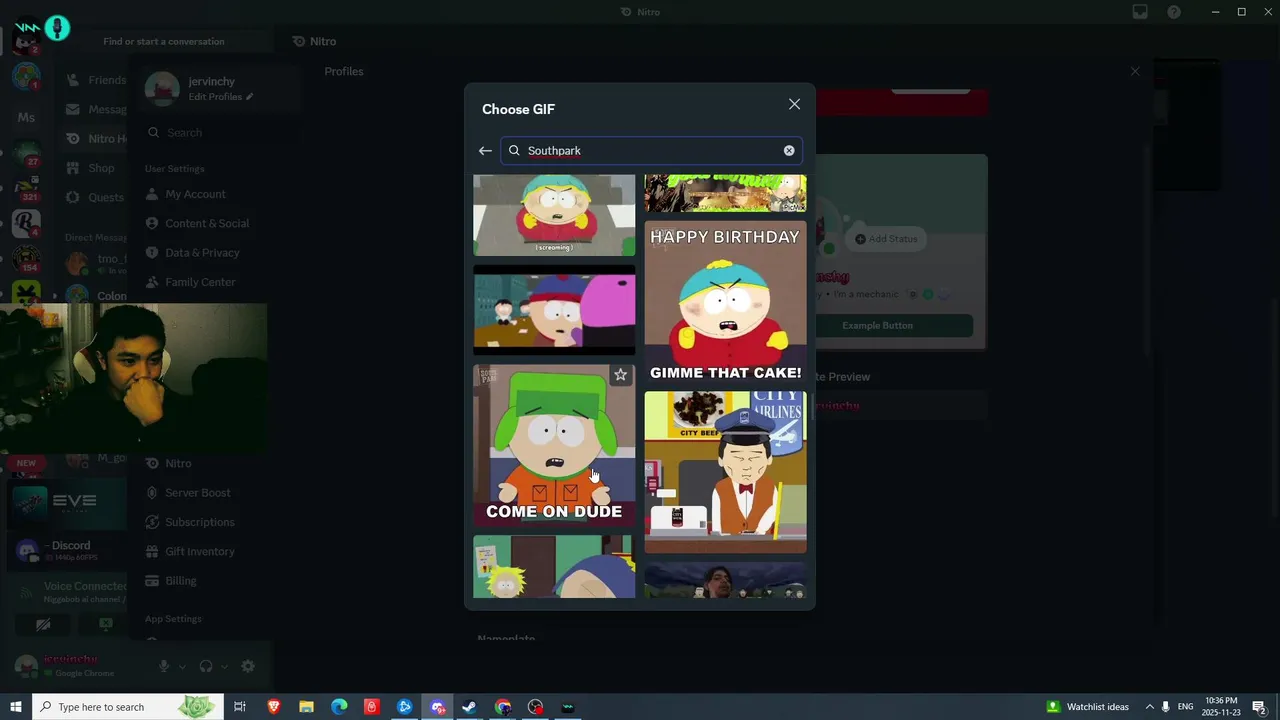The height and width of the screenshot is (720, 1280).
Task: Choose the Stan with pink hat GIF
Action: click(x=554, y=310)
